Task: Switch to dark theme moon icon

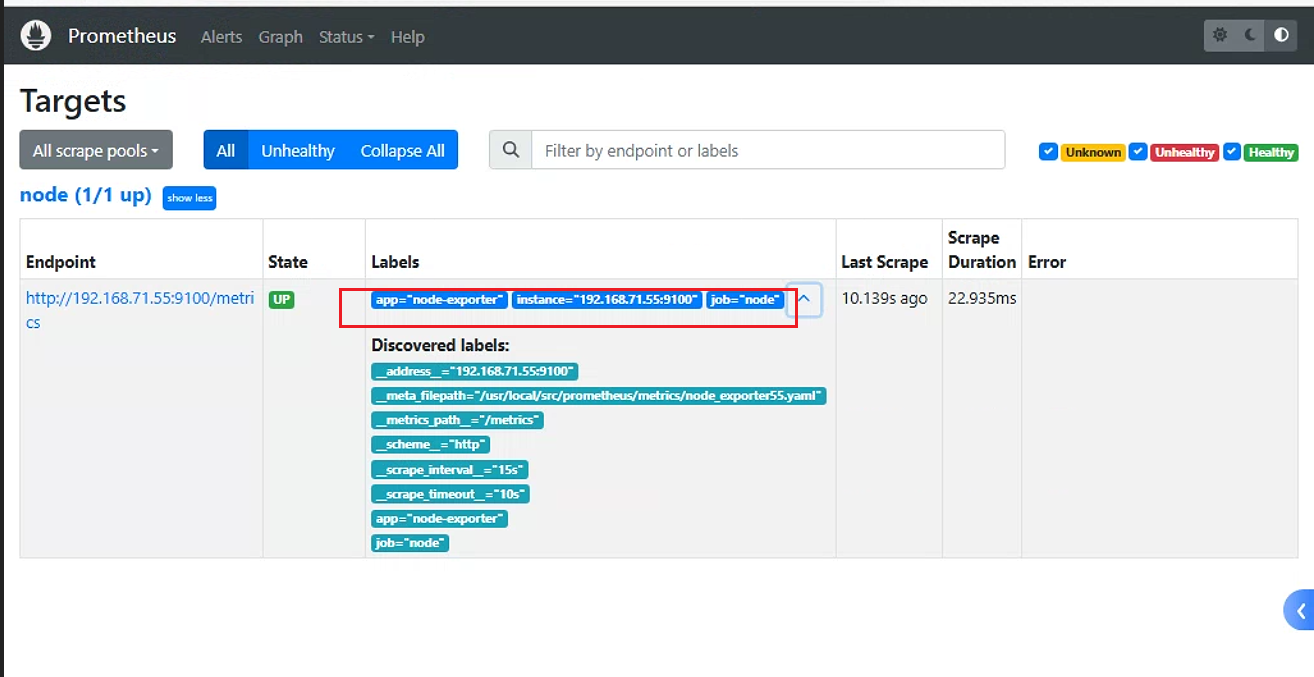Action: [x=1251, y=35]
